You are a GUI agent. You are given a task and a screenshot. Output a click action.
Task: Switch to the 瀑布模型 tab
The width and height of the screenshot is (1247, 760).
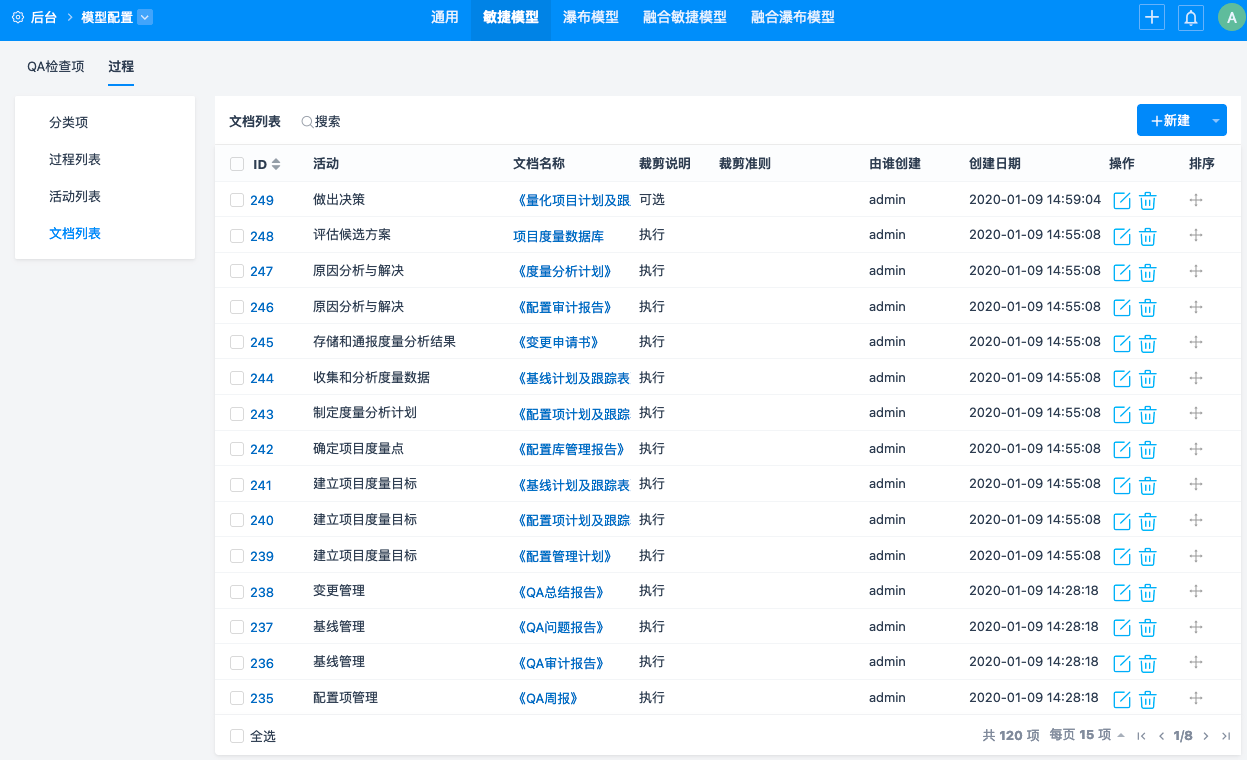click(x=590, y=18)
